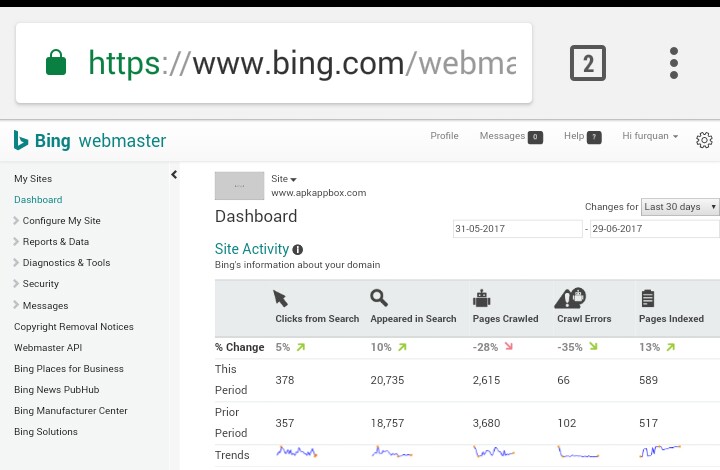Click the 20,735 This Period value
720x470 pixels.
[387, 380]
